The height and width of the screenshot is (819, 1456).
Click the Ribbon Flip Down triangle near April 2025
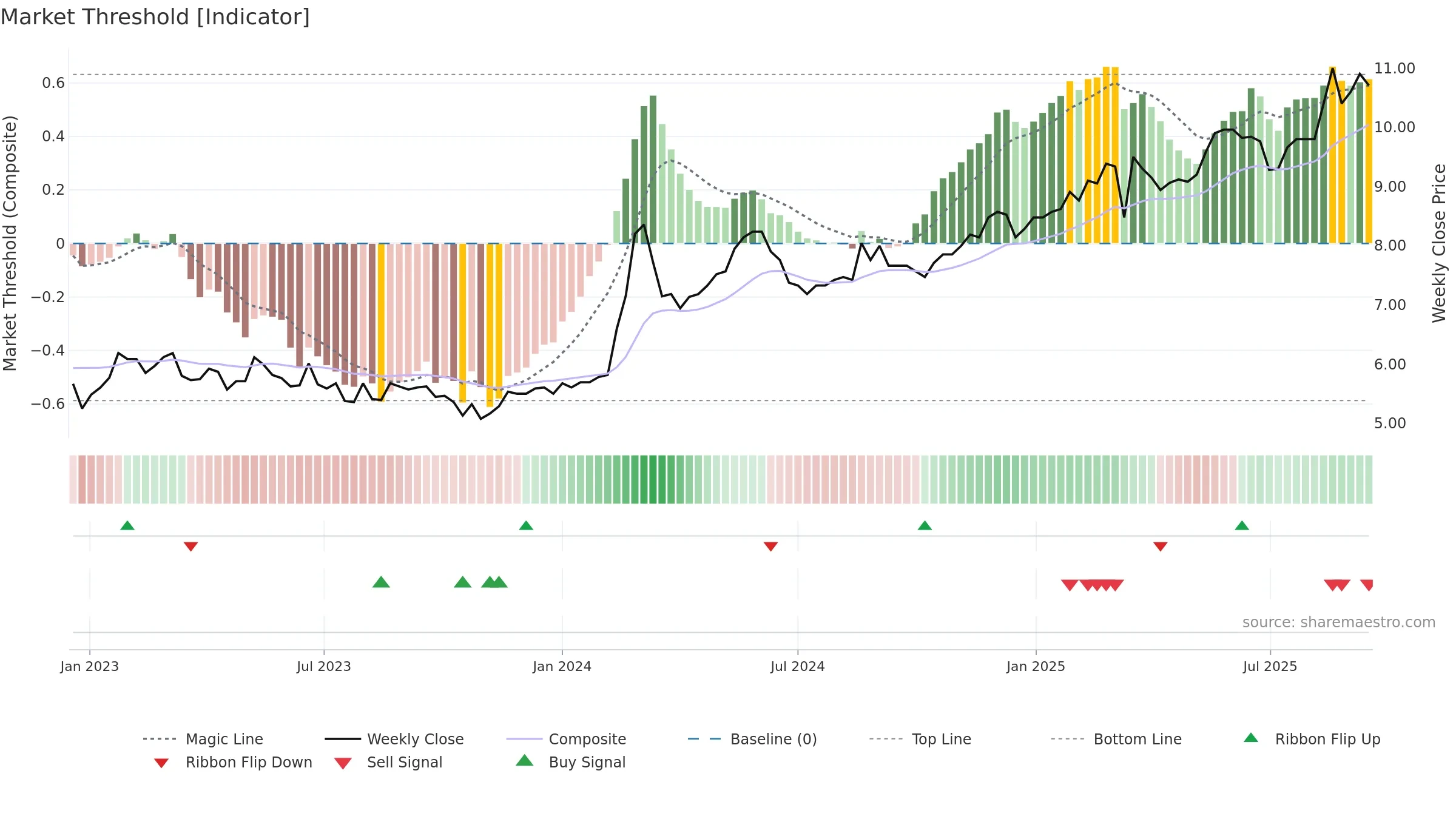(x=1161, y=547)
